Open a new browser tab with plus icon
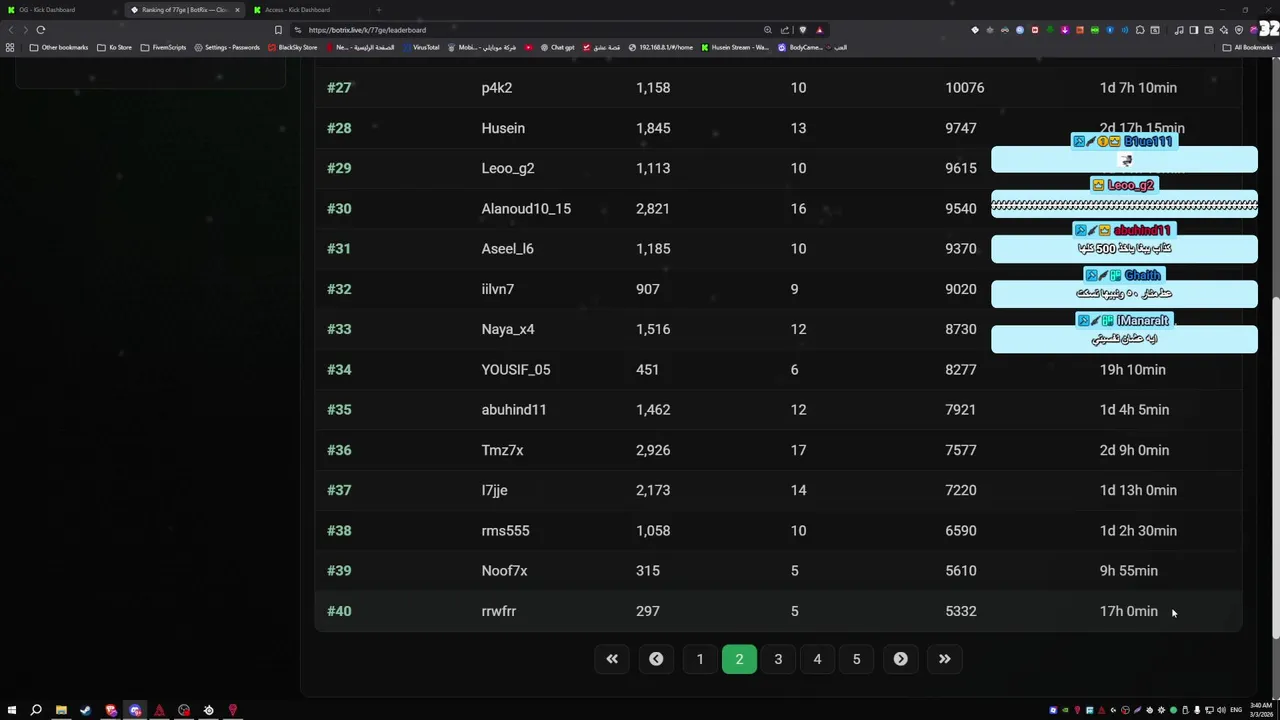This screenshot has height=720, width=1280. pos(378,10)
